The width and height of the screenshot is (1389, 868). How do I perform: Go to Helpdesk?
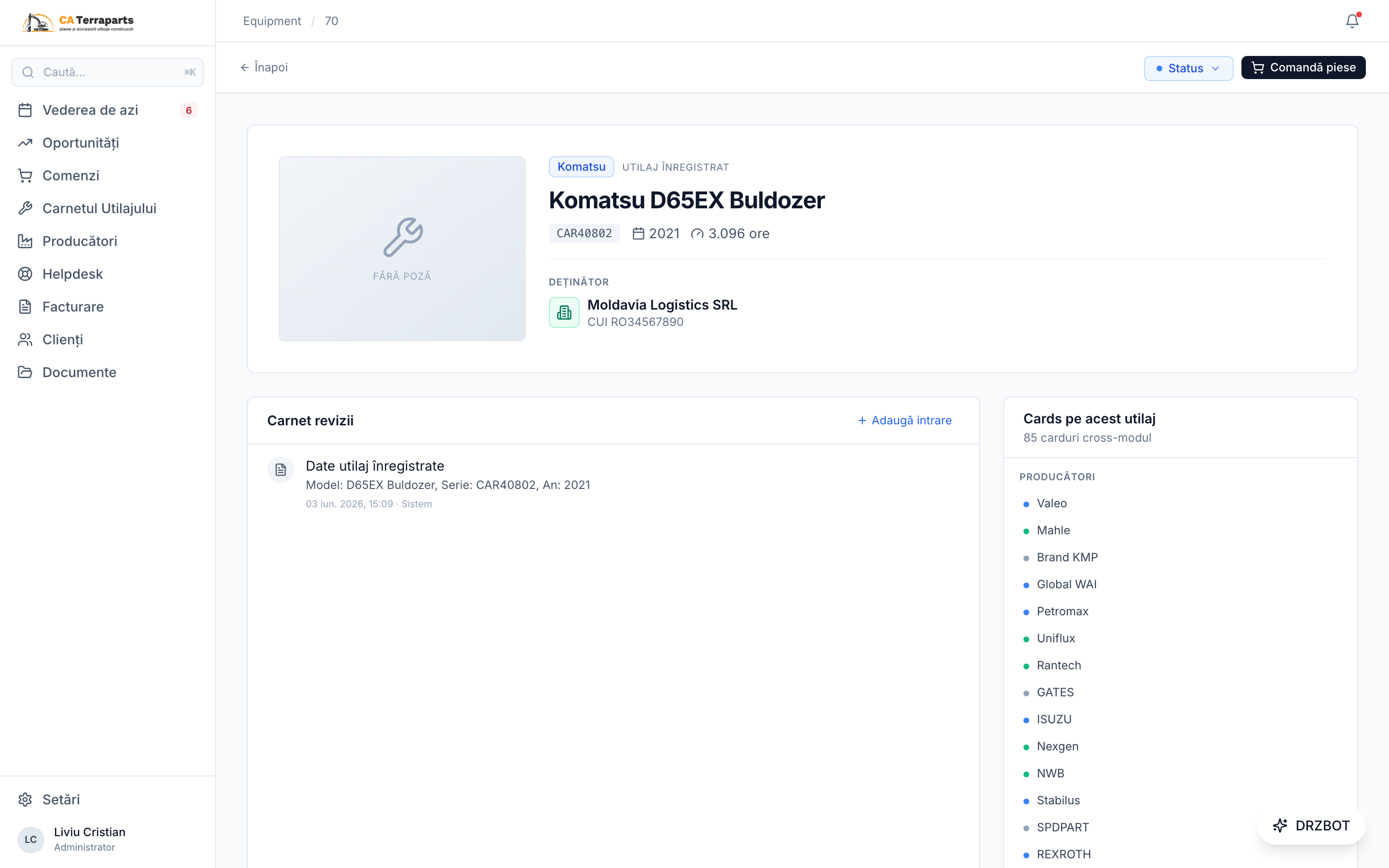point(108,274)
